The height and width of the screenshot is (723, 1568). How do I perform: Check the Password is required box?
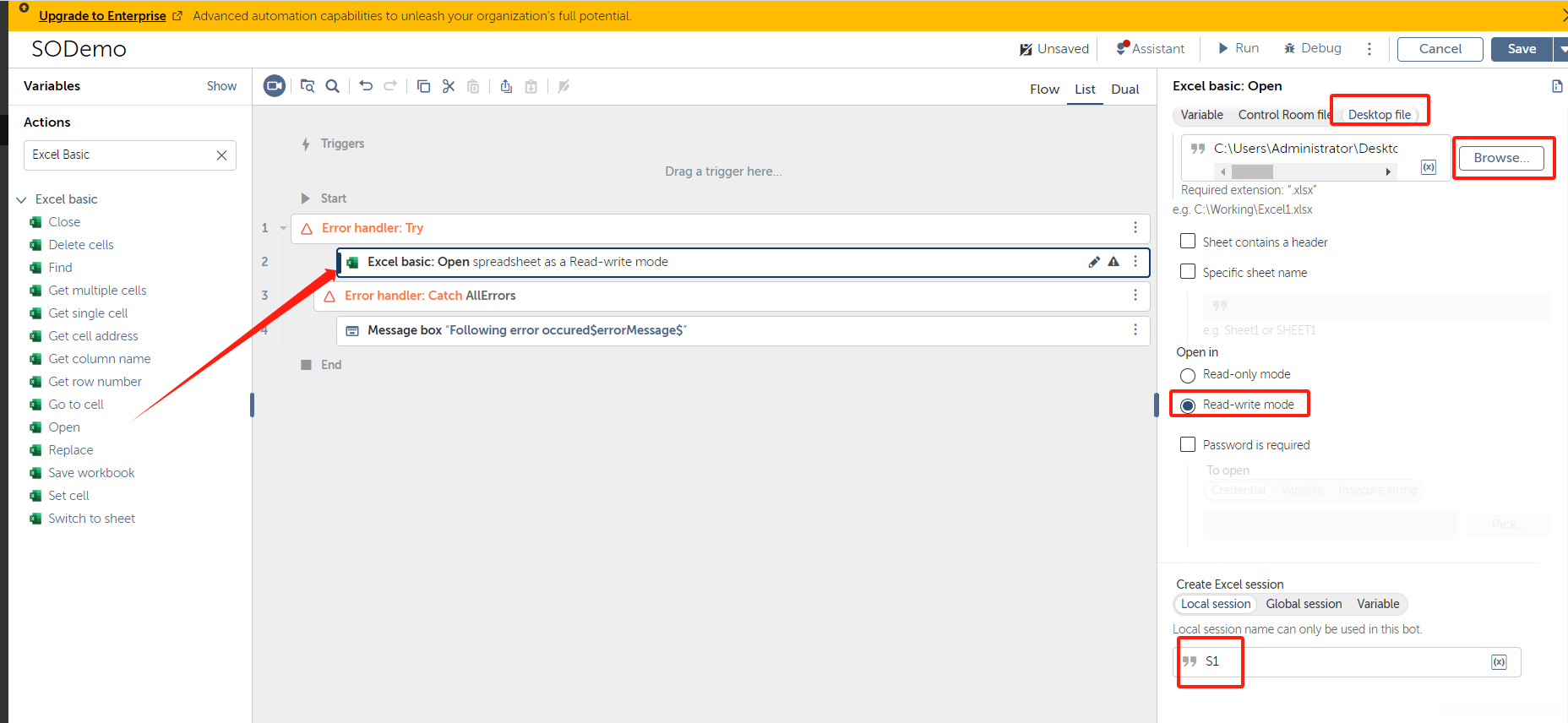(1188, 444)
